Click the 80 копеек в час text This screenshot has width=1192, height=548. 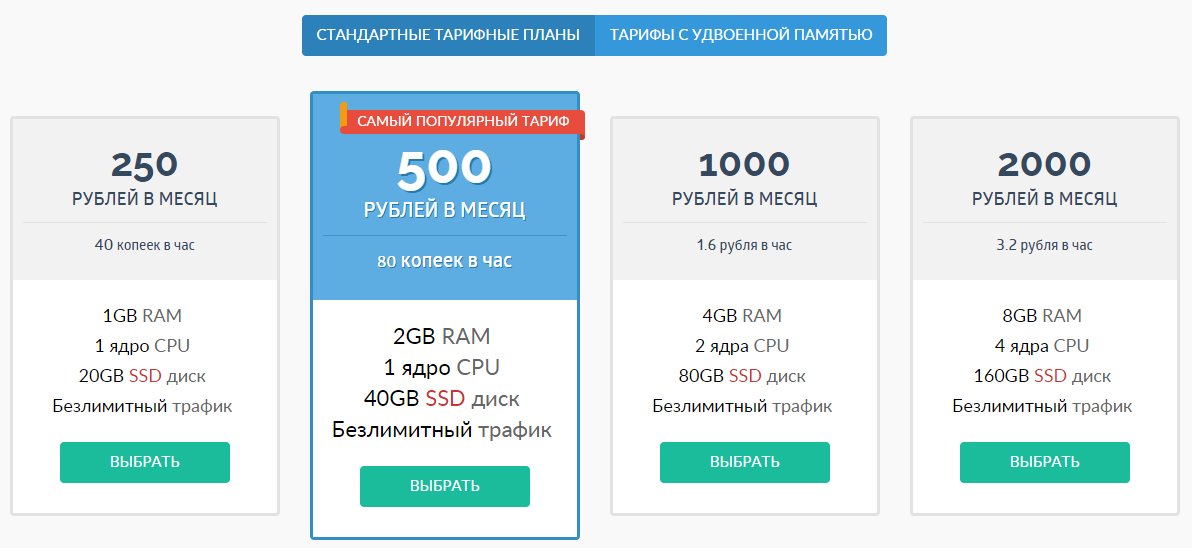pos(445,261)
